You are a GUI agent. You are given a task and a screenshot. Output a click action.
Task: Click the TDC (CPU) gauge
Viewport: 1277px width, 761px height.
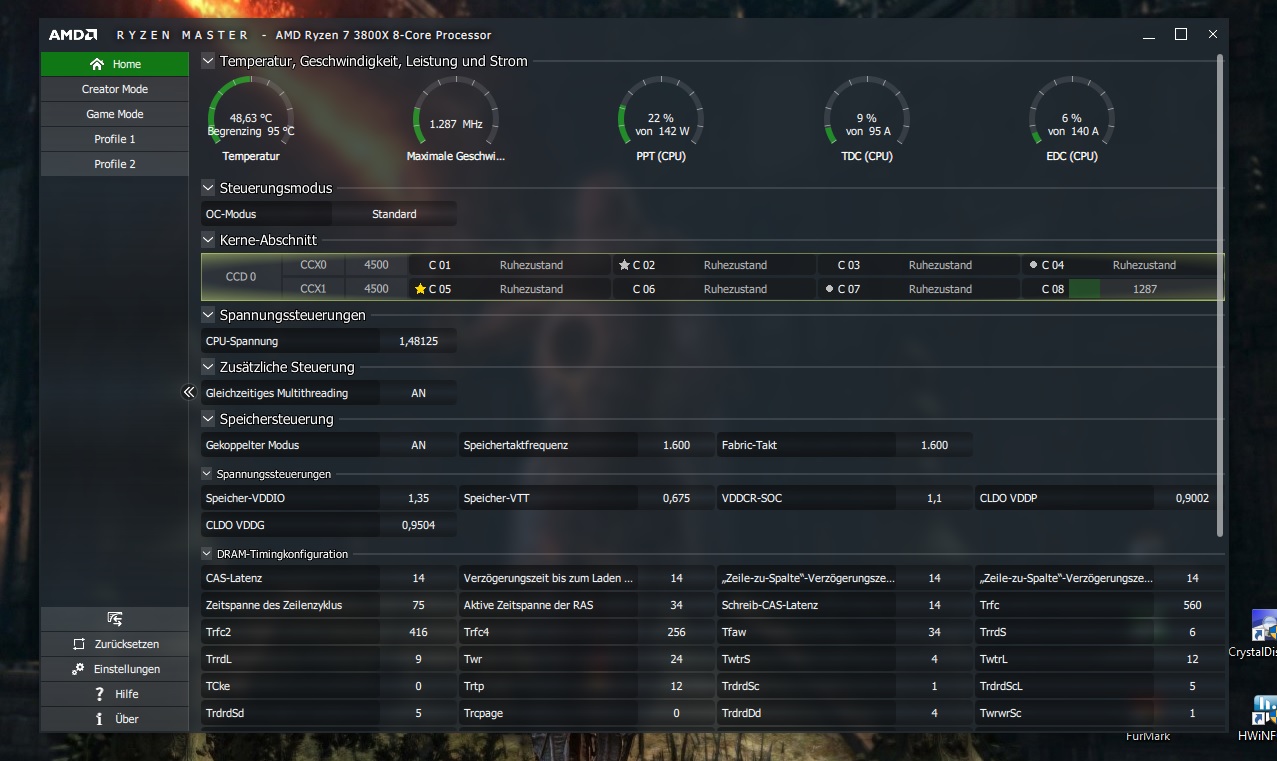coord(866,118)
